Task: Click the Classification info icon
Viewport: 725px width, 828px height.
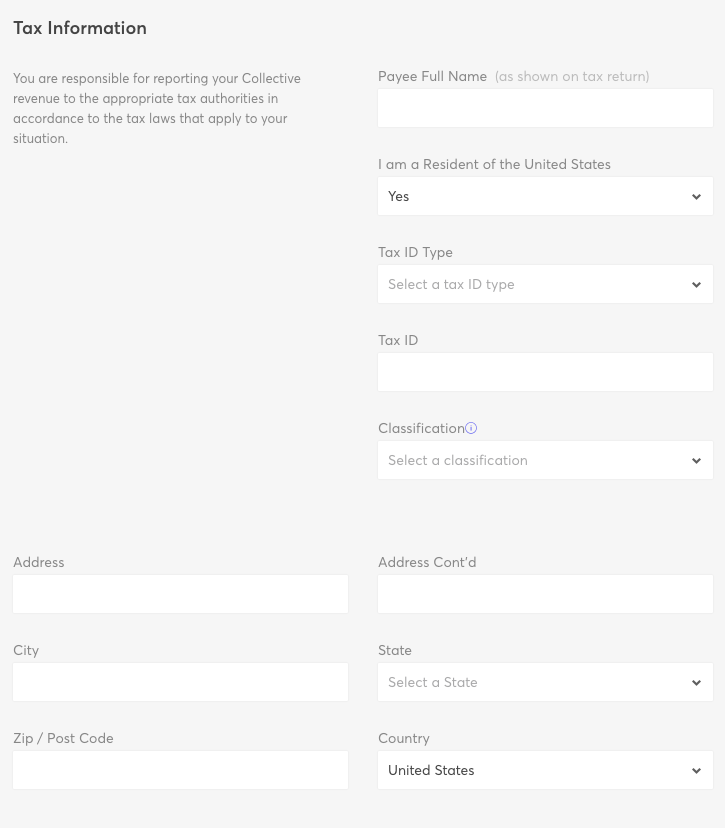Action: 471,428
